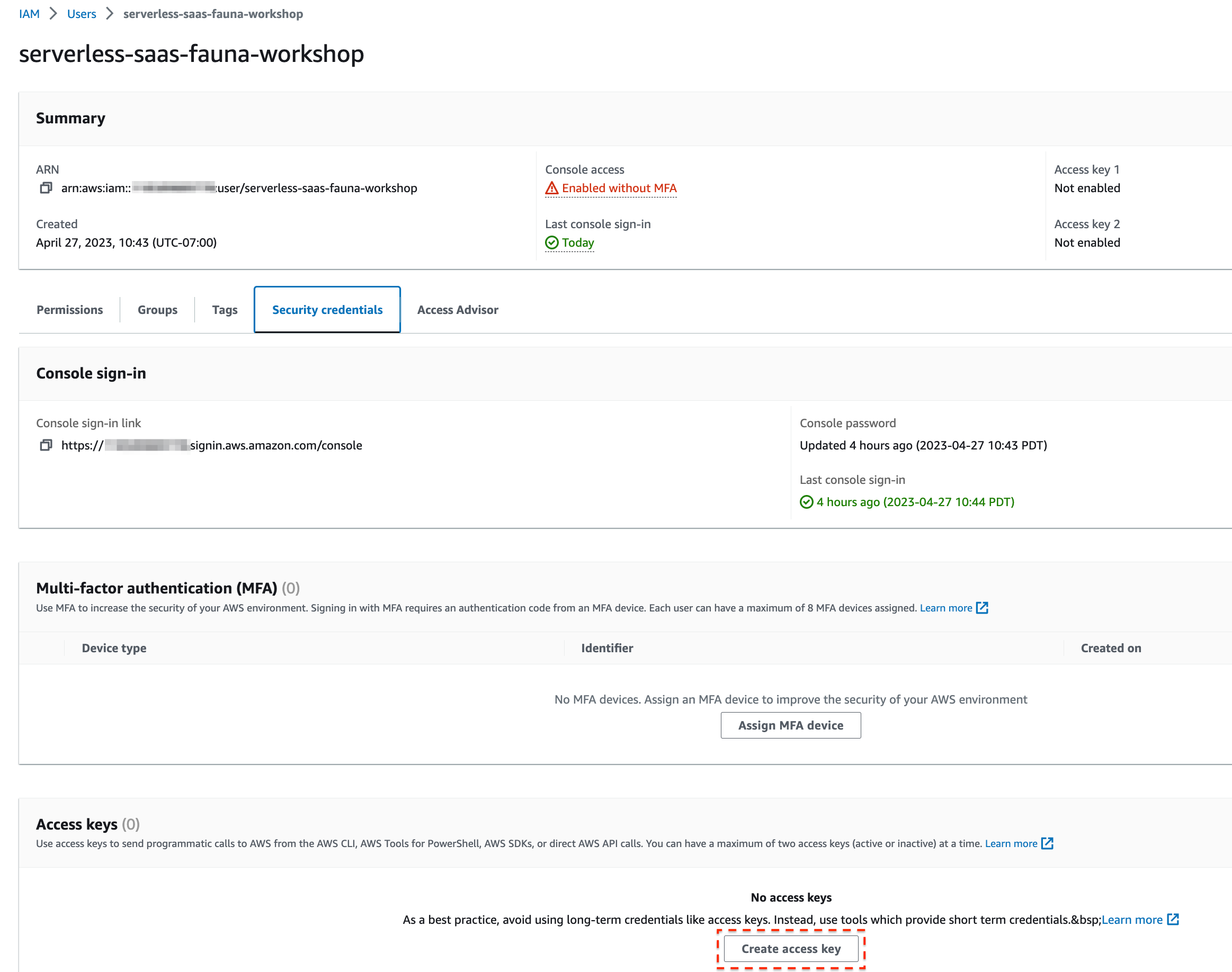Click Access key 1 Not enabled value
This screenshot has width=1232, height=972.
tap(1087, 188)
